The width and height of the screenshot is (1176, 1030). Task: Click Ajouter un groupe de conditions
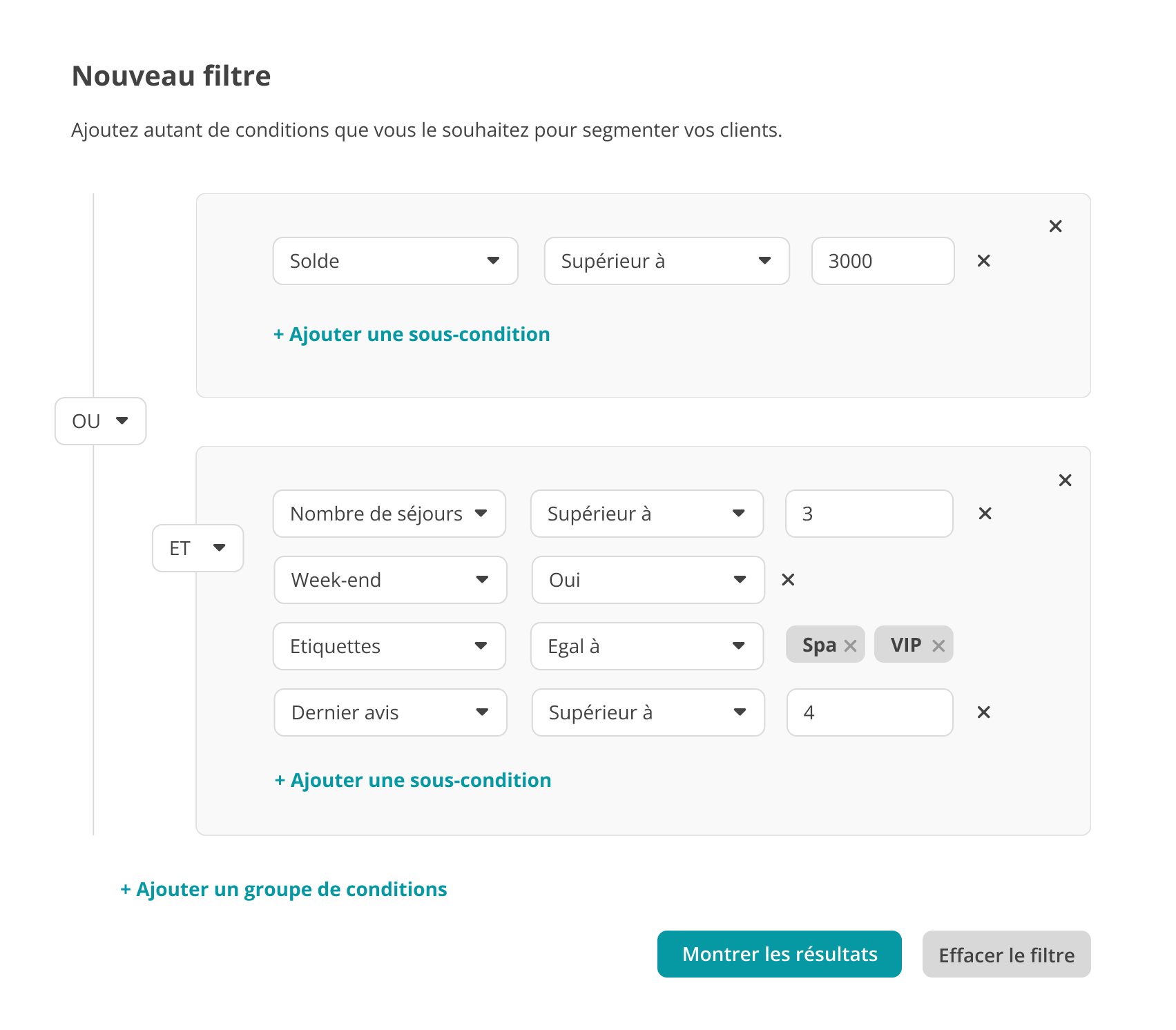284,889
